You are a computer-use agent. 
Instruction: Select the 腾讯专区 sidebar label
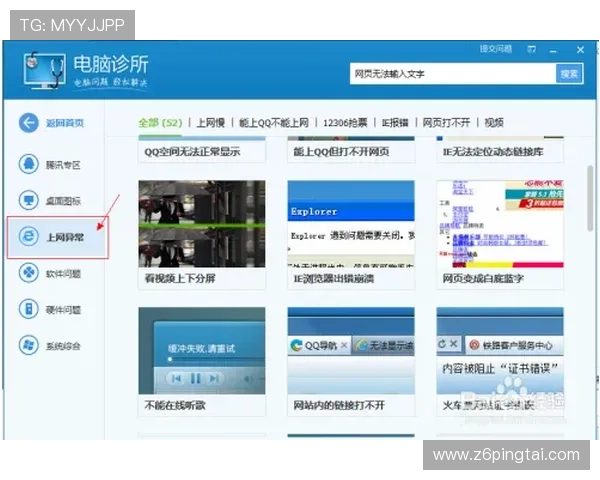(x=63, y=165)
